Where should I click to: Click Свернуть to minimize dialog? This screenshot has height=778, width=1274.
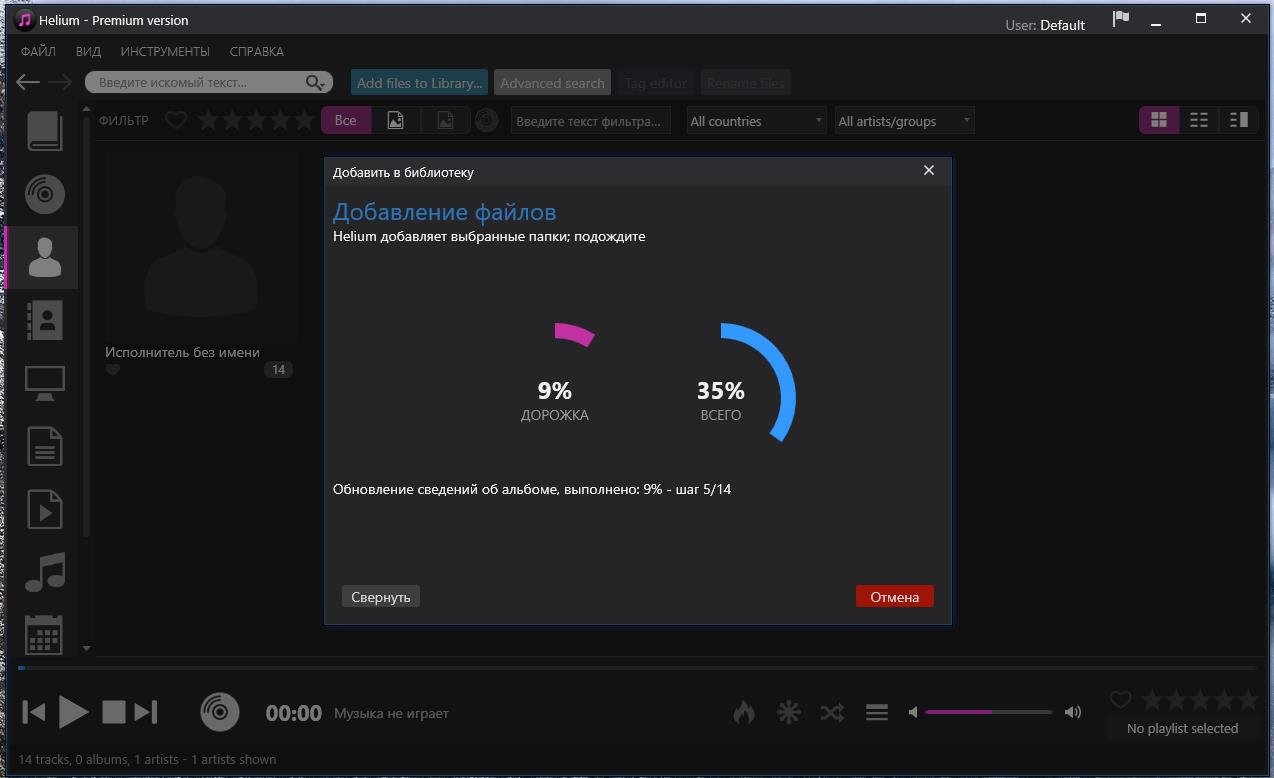point(381,596)
